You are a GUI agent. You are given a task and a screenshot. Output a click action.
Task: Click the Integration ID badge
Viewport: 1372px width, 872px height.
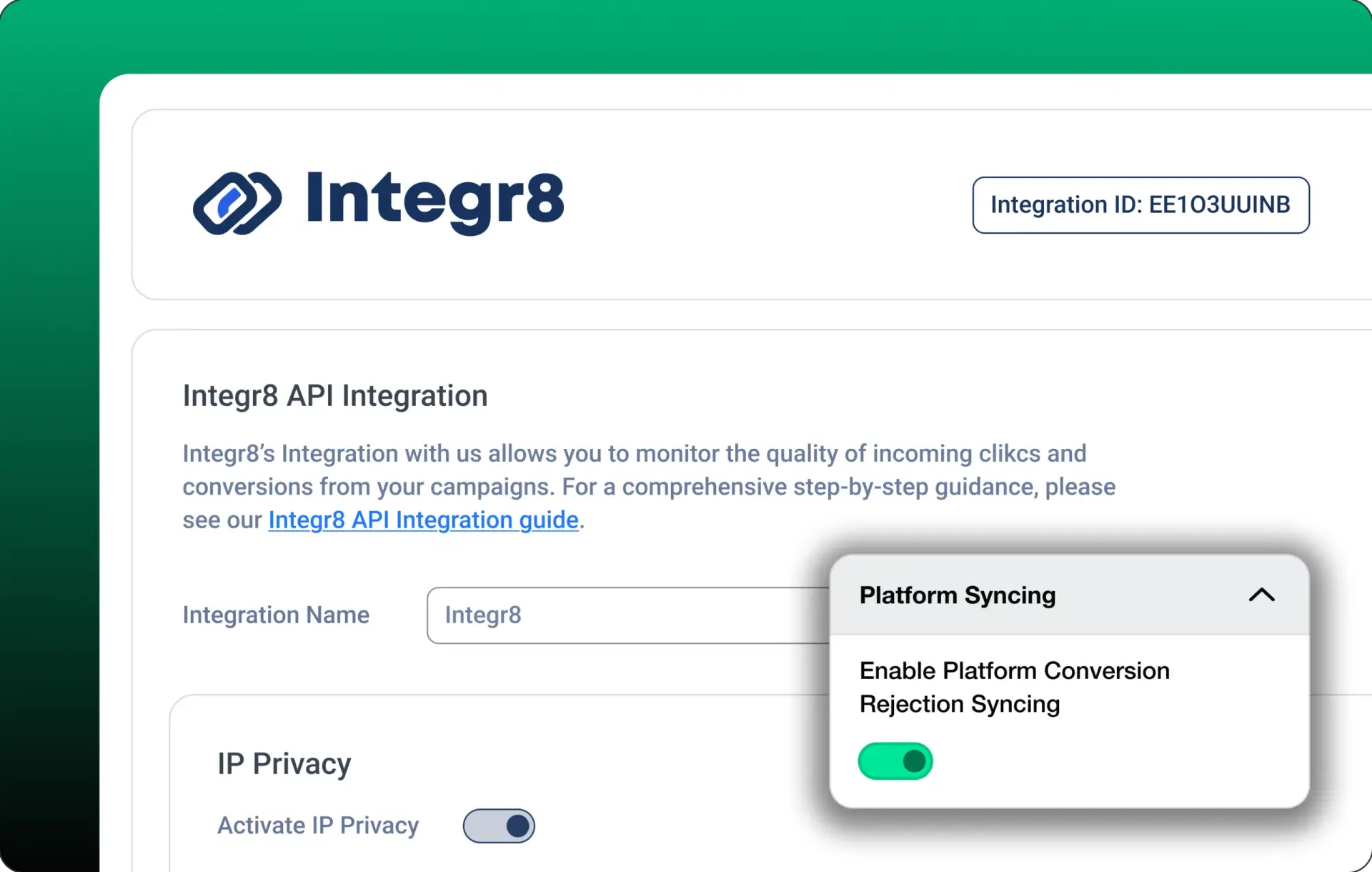point(1140,205)
